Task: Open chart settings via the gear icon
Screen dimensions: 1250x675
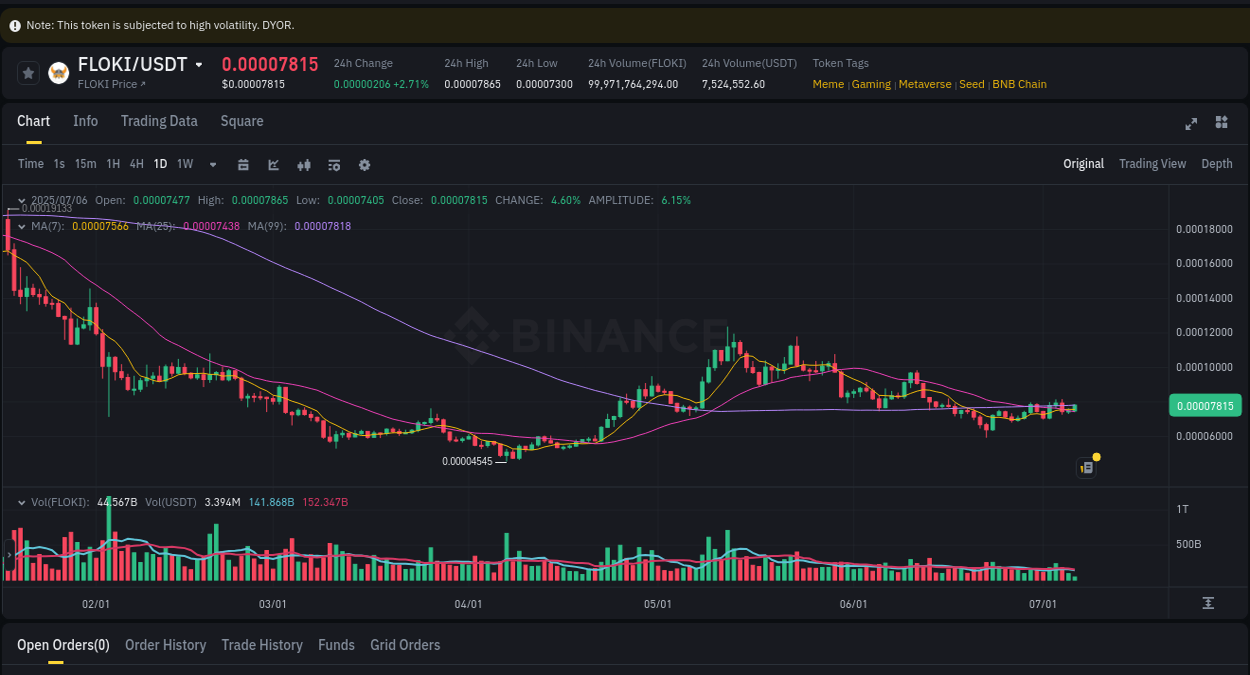Action: (364, 164)
